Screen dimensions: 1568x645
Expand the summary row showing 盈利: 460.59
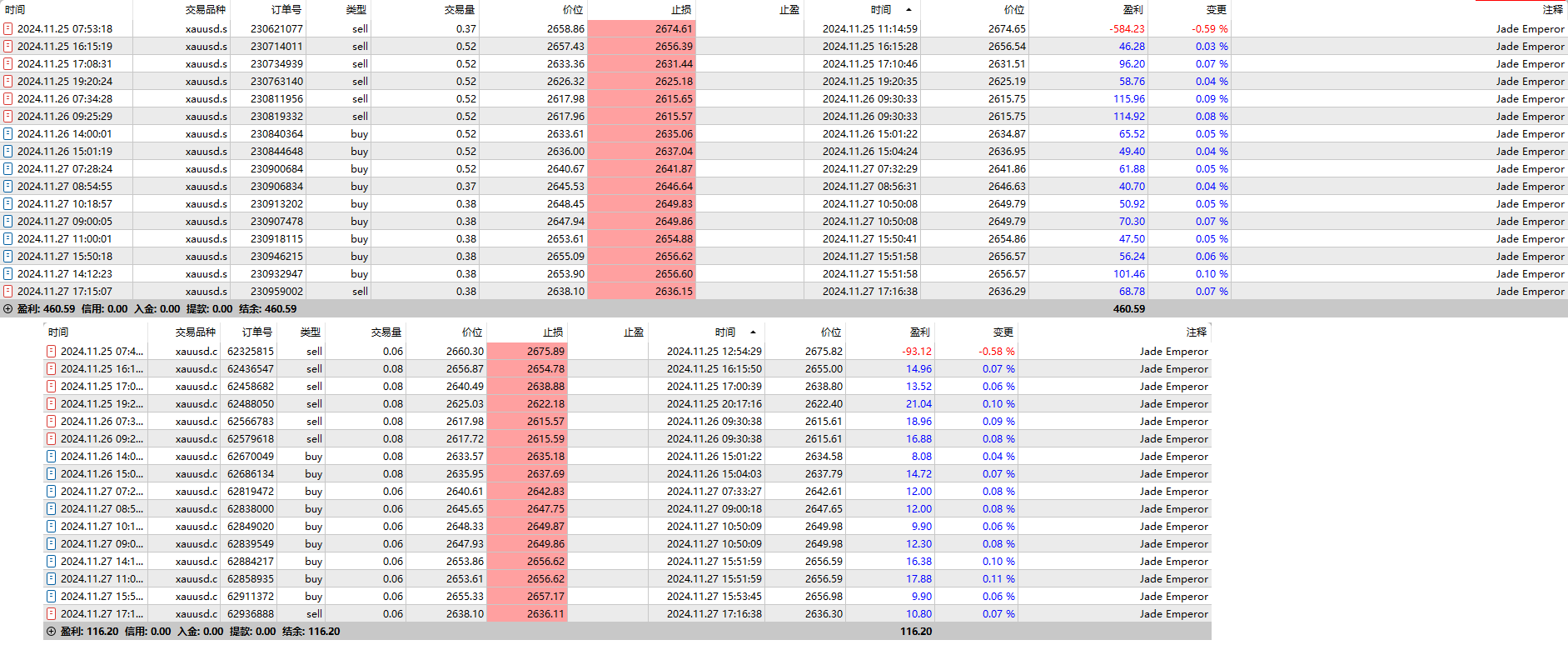coord(8,308)
